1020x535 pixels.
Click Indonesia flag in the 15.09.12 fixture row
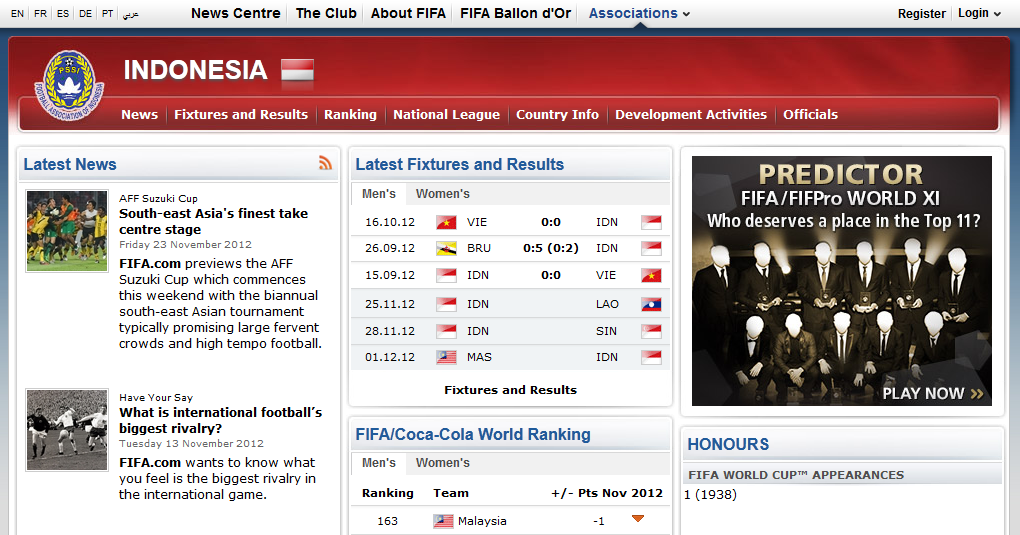pyautogui.click(x=446, y=275)
